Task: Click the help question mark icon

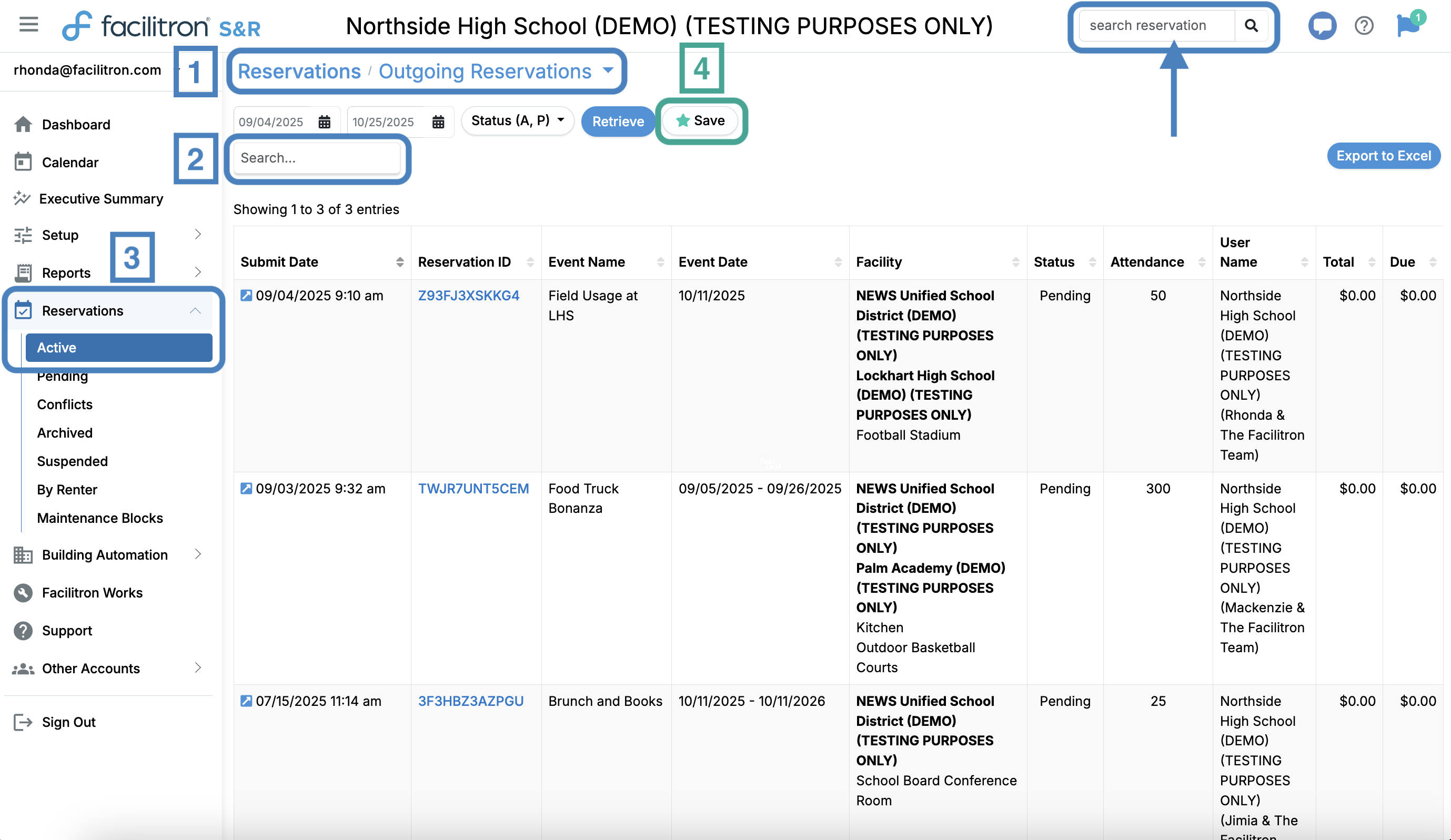Action: pos(1364,25)
